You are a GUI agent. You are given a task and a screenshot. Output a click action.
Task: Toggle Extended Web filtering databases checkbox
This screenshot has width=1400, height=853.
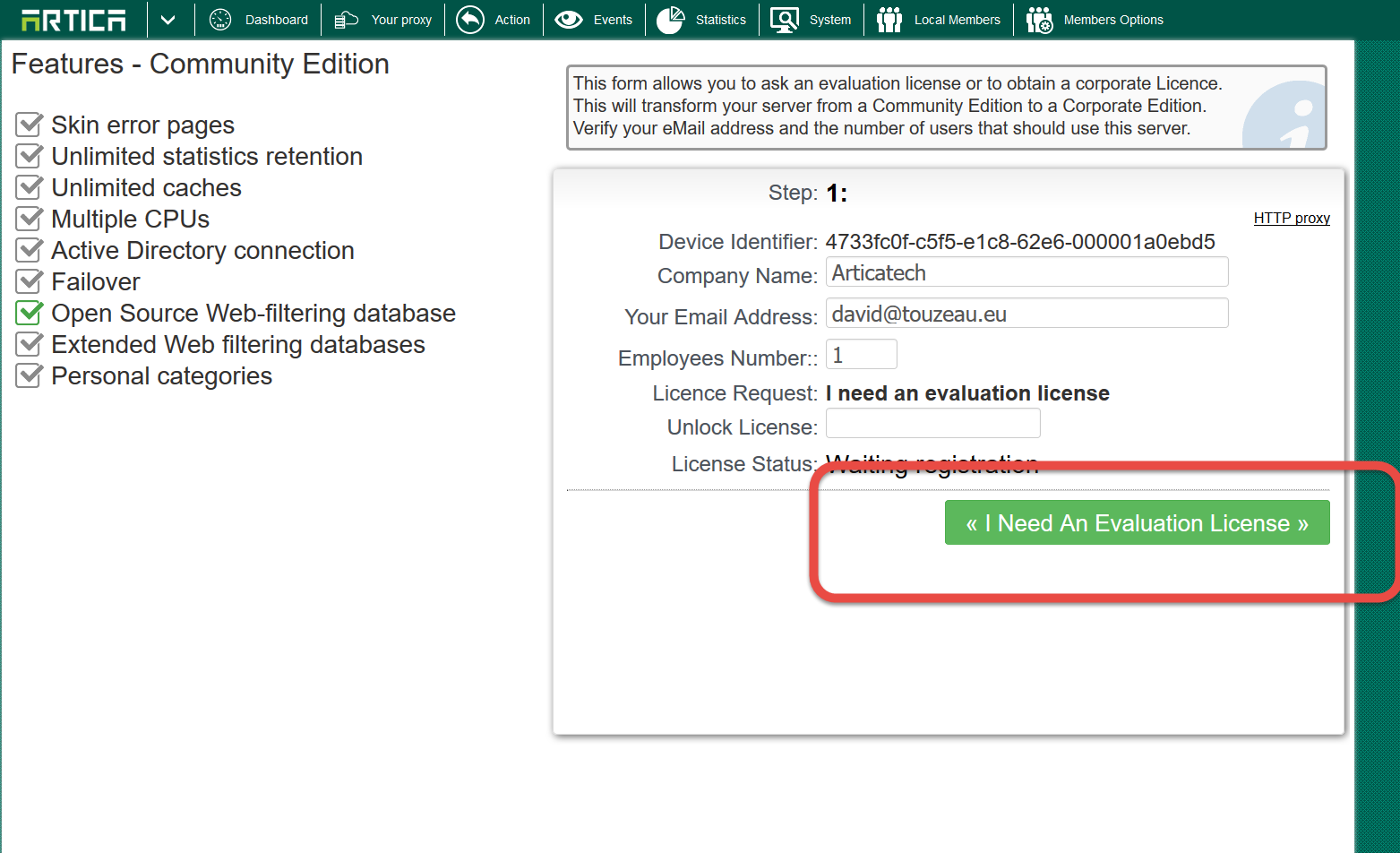click(30, 343)
